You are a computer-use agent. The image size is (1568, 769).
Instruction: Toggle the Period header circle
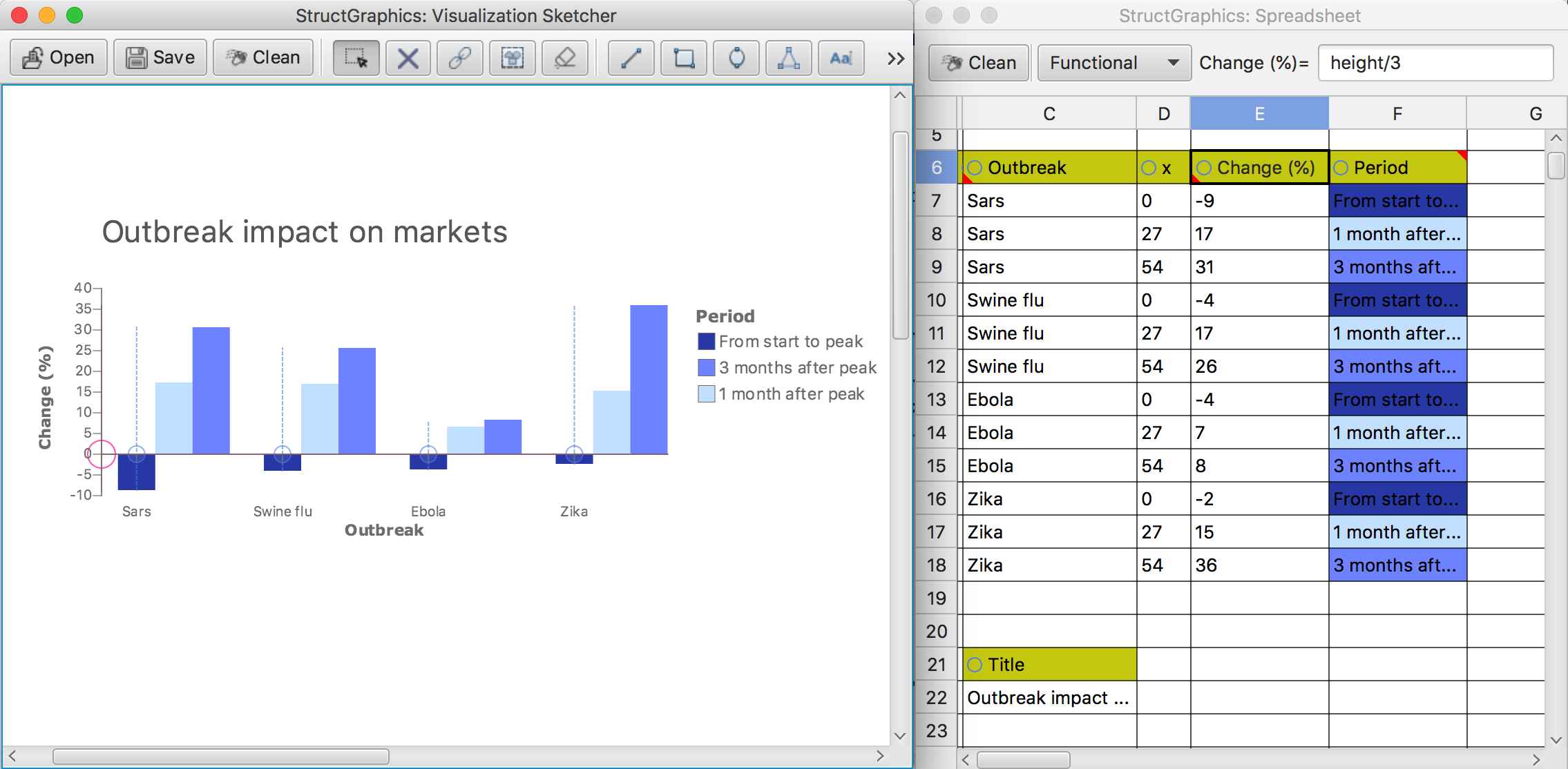(x=1341, y=168)
